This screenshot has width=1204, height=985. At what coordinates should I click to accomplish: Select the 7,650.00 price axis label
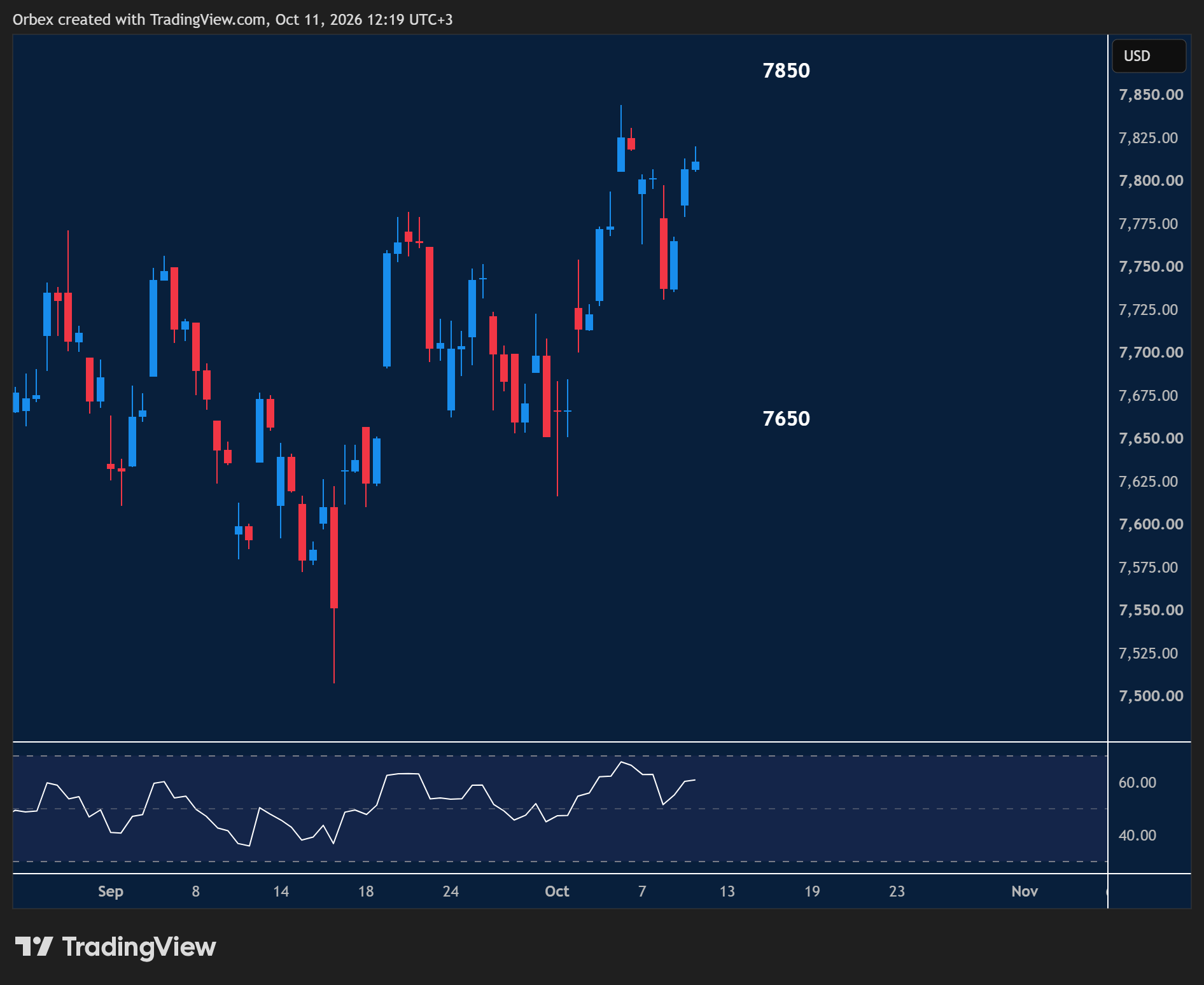pos(1151,438)
